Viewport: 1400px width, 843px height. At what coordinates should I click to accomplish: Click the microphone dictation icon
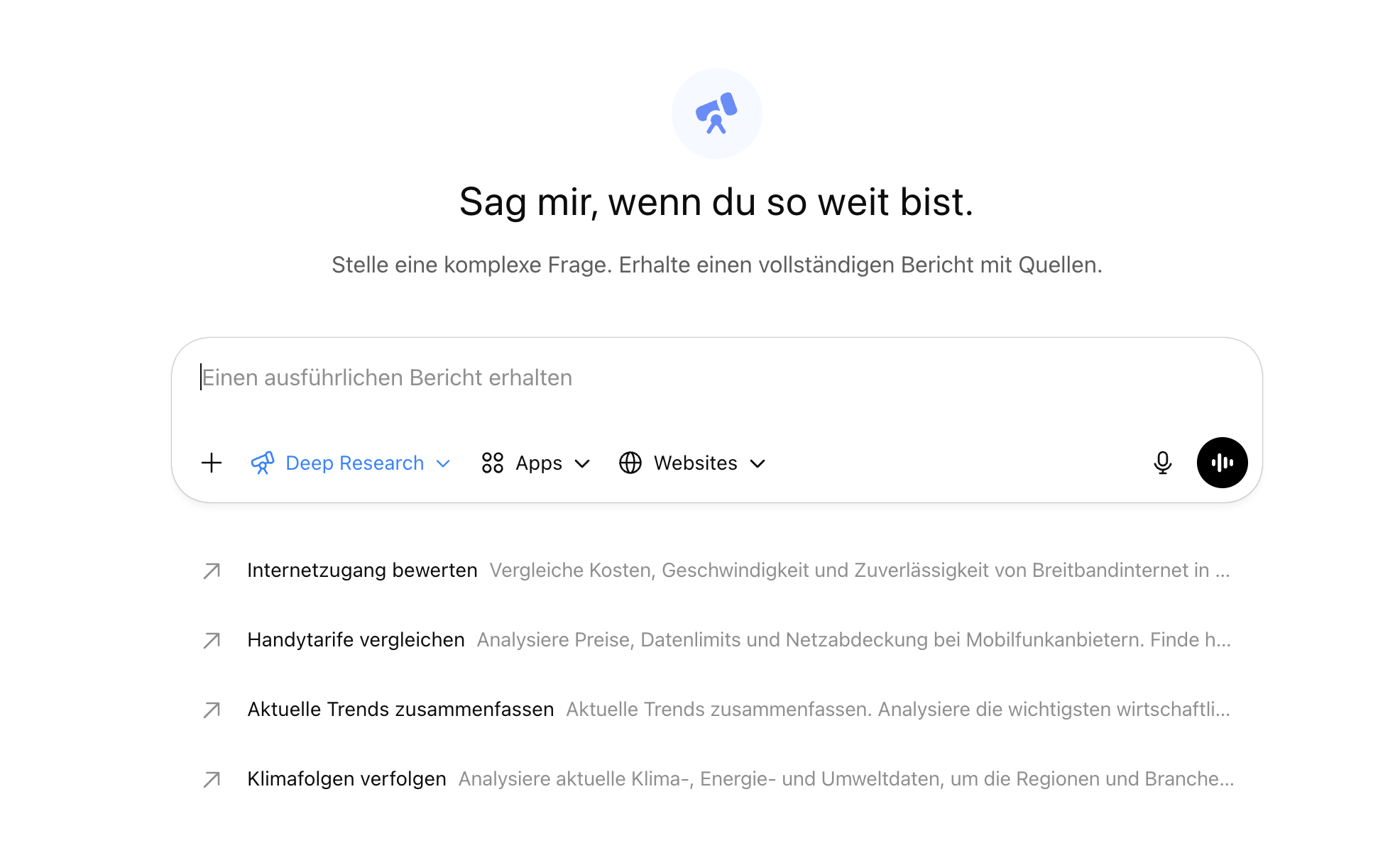[x=1162, y=463]
